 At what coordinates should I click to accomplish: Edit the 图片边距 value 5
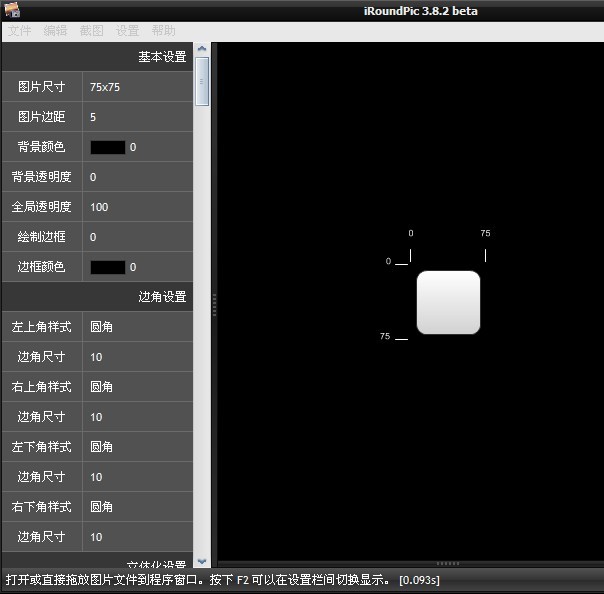(138, 117)
